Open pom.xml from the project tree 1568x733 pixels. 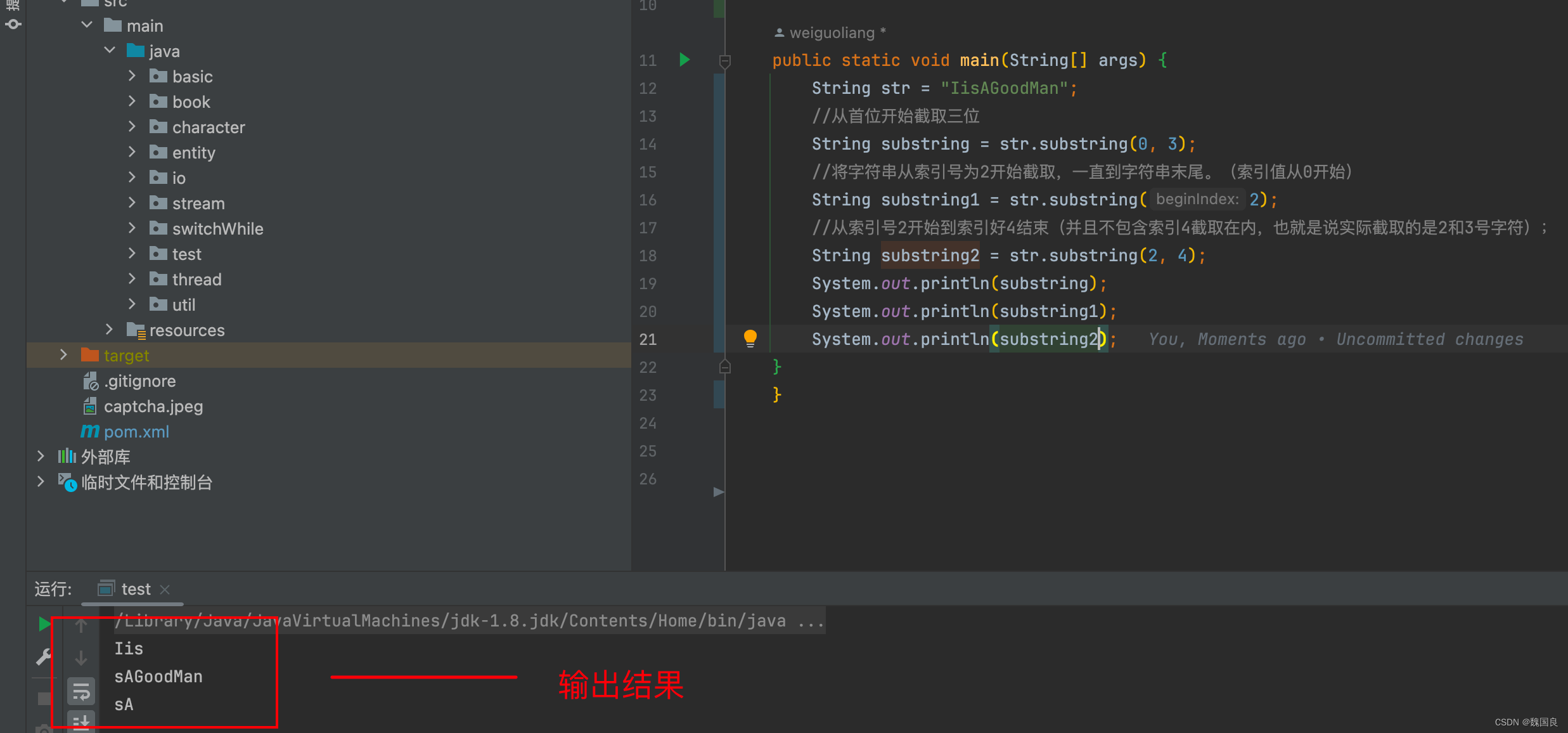137,431
